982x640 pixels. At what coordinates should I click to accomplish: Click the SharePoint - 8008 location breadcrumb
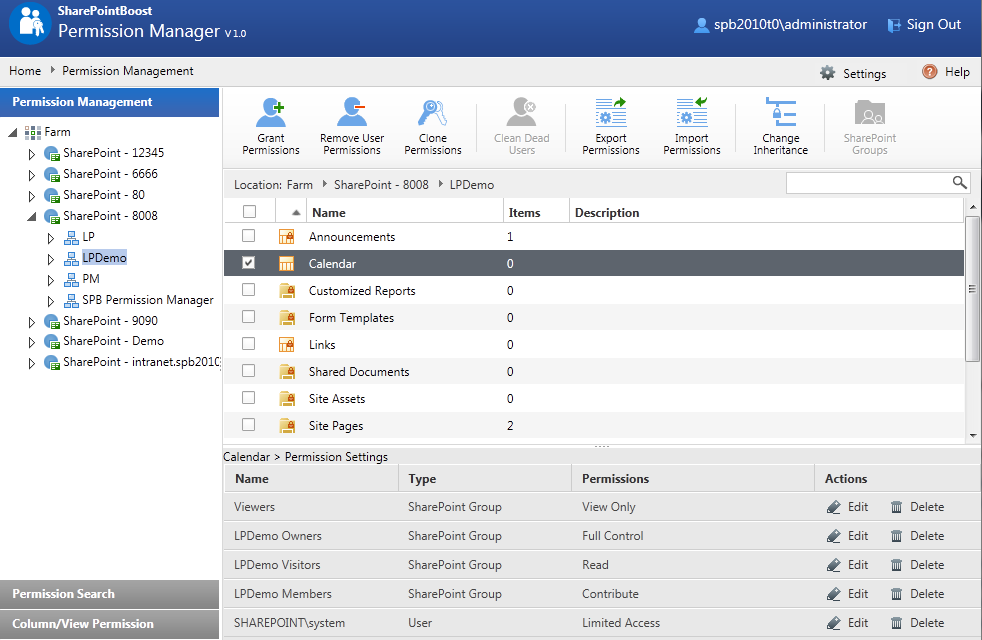pyautogui.click(x=381, y=185)
